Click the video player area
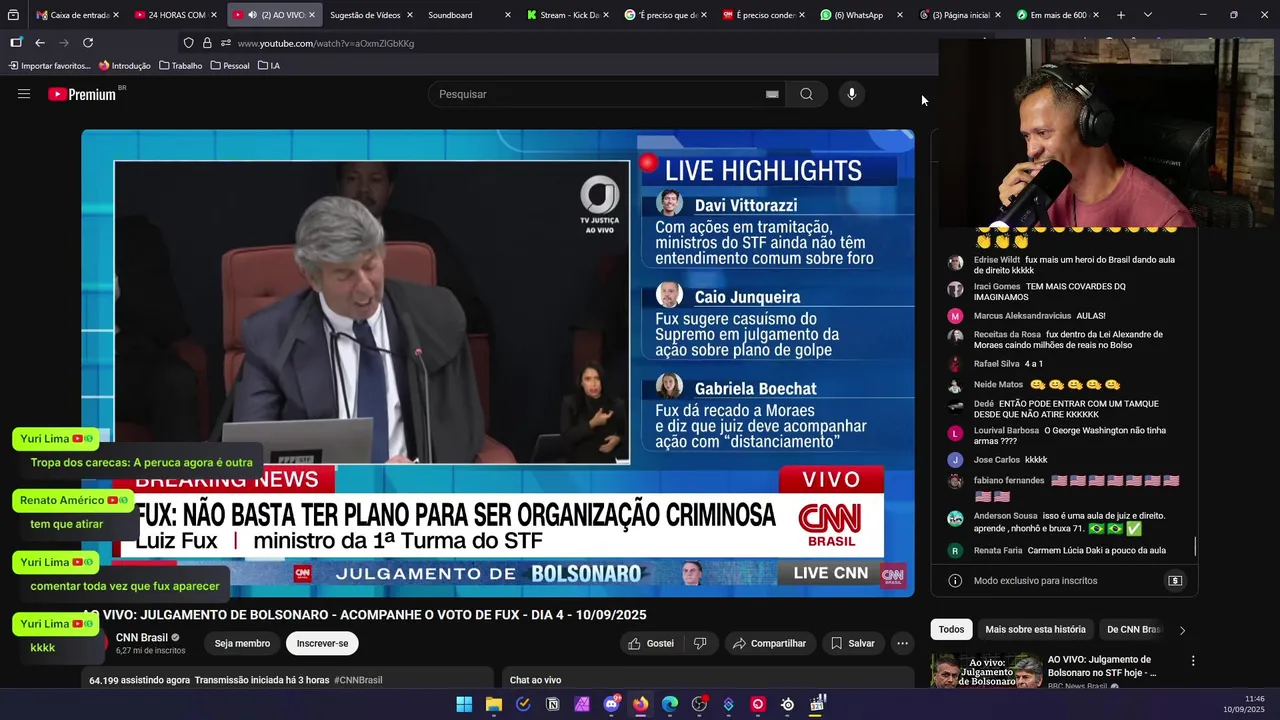 pyautogui.click(x=498, y=363)
